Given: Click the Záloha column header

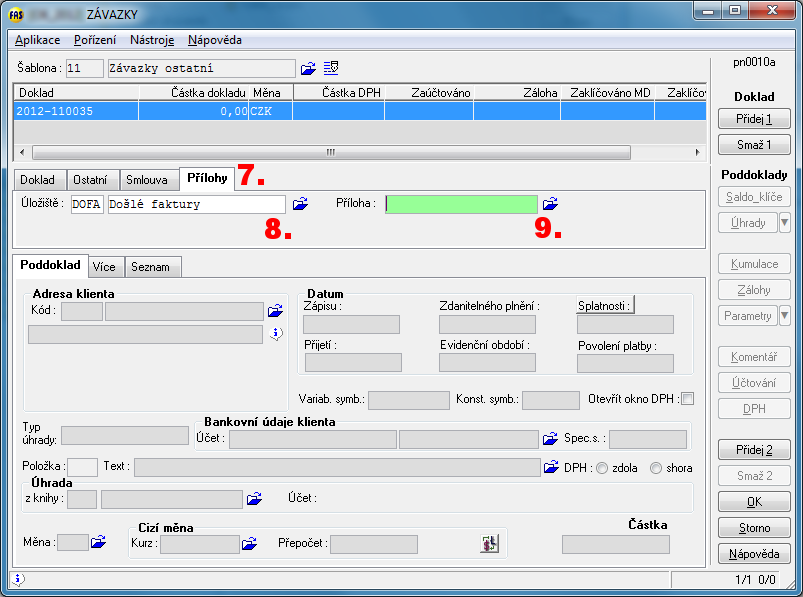Looking at the screenshot, I should coord(517,93).
